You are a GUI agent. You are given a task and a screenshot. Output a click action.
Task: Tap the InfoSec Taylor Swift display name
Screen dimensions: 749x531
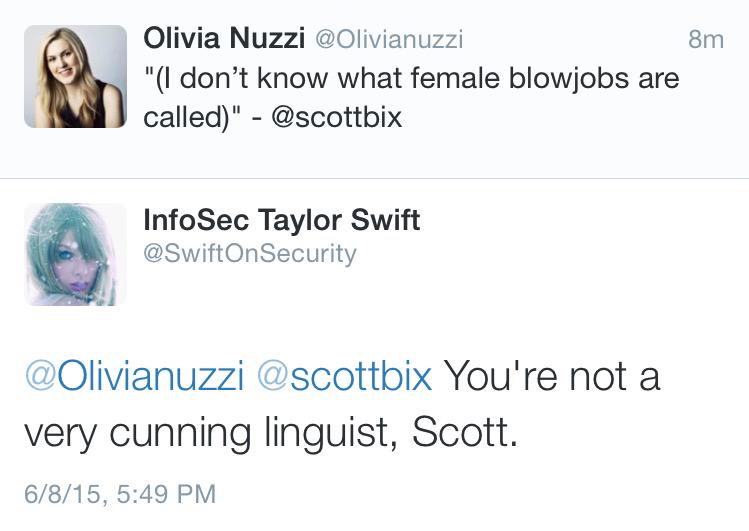point(282,219)
